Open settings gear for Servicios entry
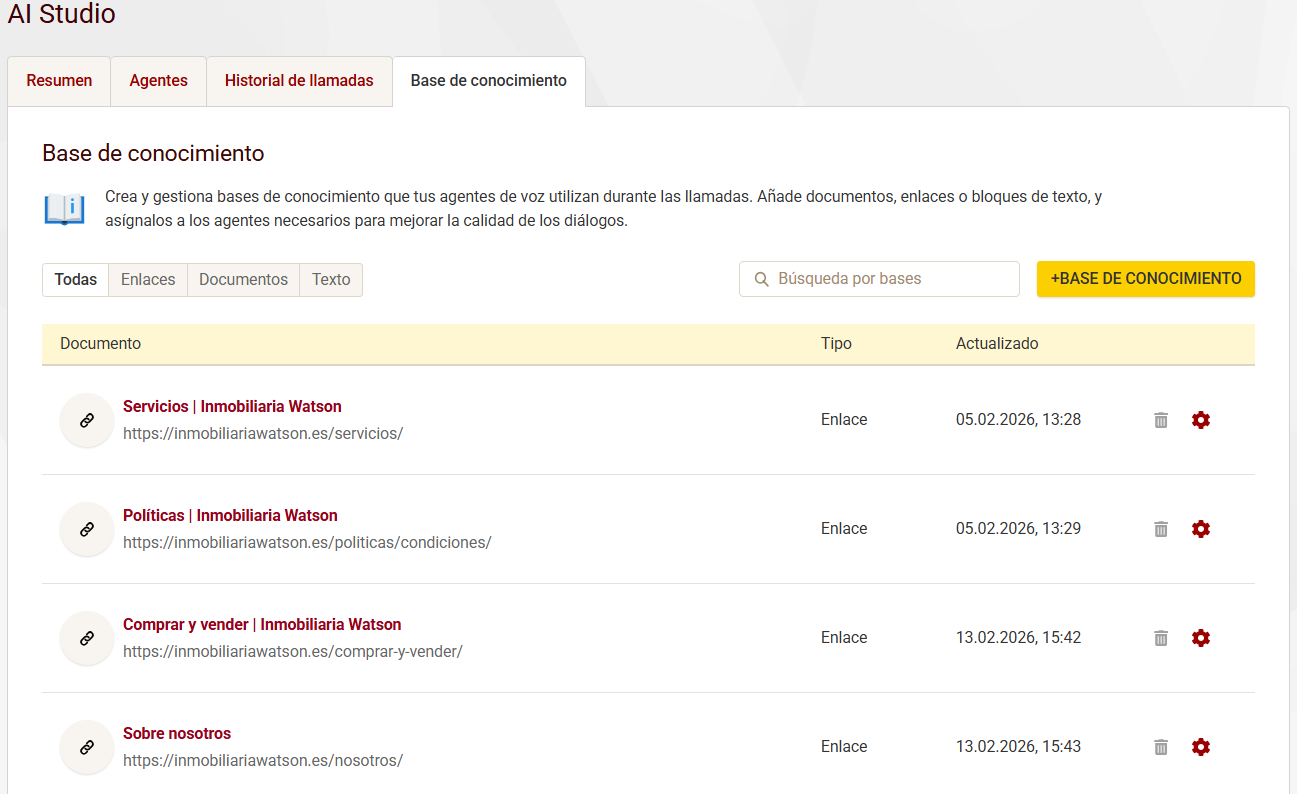 [1201, 420]
